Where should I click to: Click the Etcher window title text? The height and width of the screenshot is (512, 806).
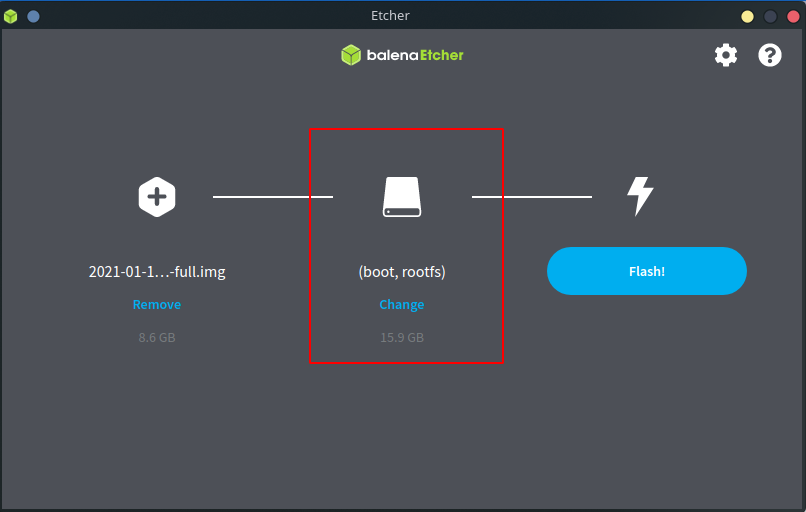point(390,16)
